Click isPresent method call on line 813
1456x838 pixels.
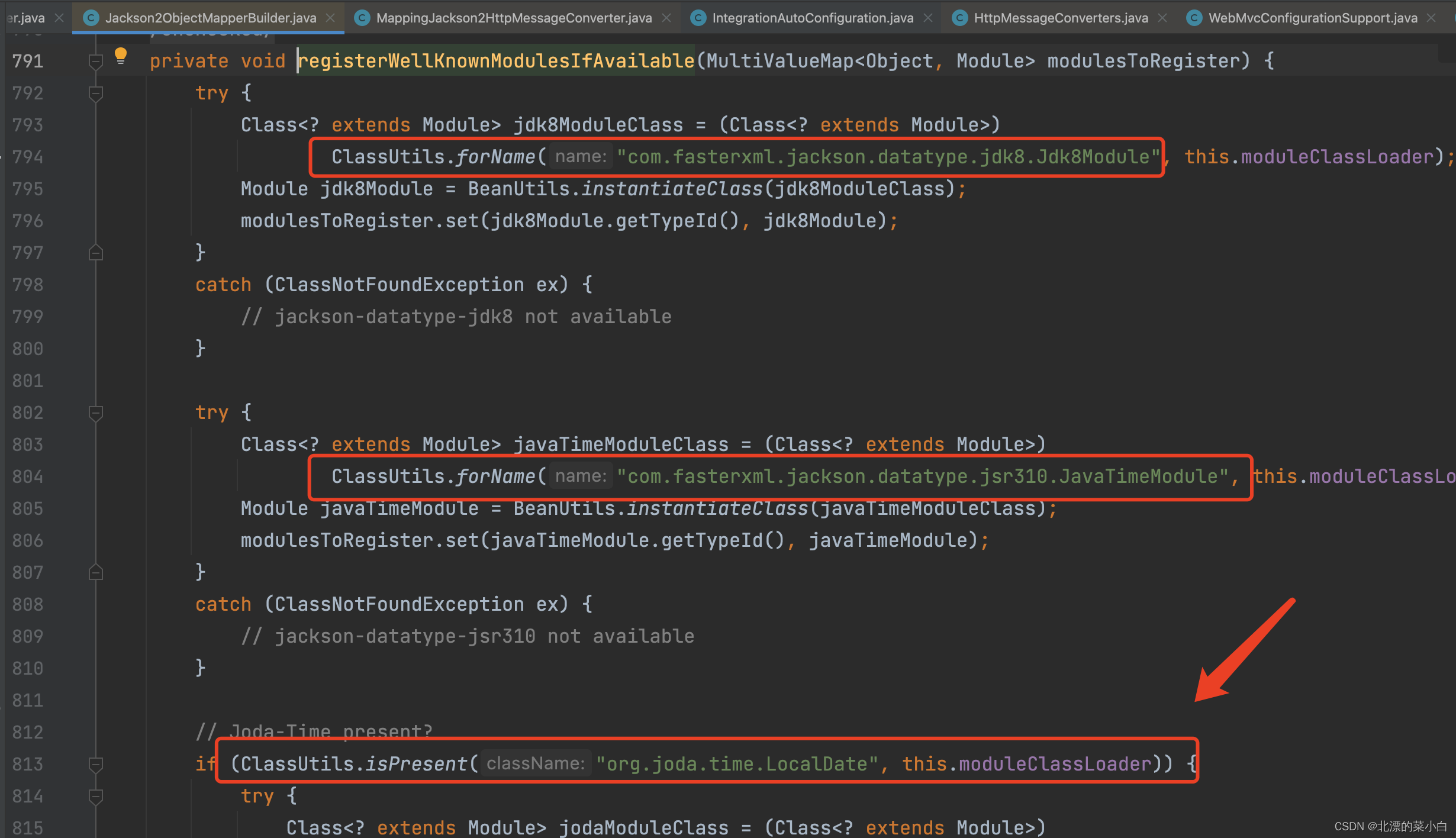tap(416, 764)
